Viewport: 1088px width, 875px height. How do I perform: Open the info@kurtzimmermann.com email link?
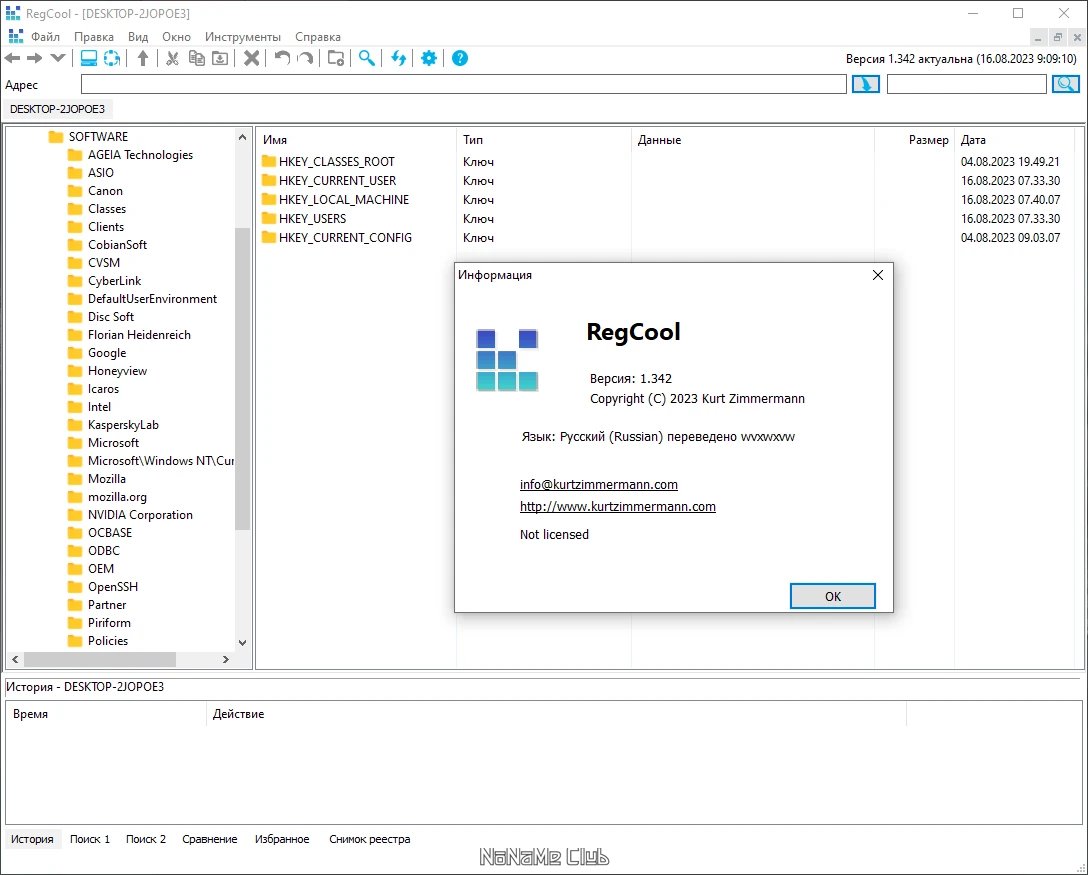599,484
